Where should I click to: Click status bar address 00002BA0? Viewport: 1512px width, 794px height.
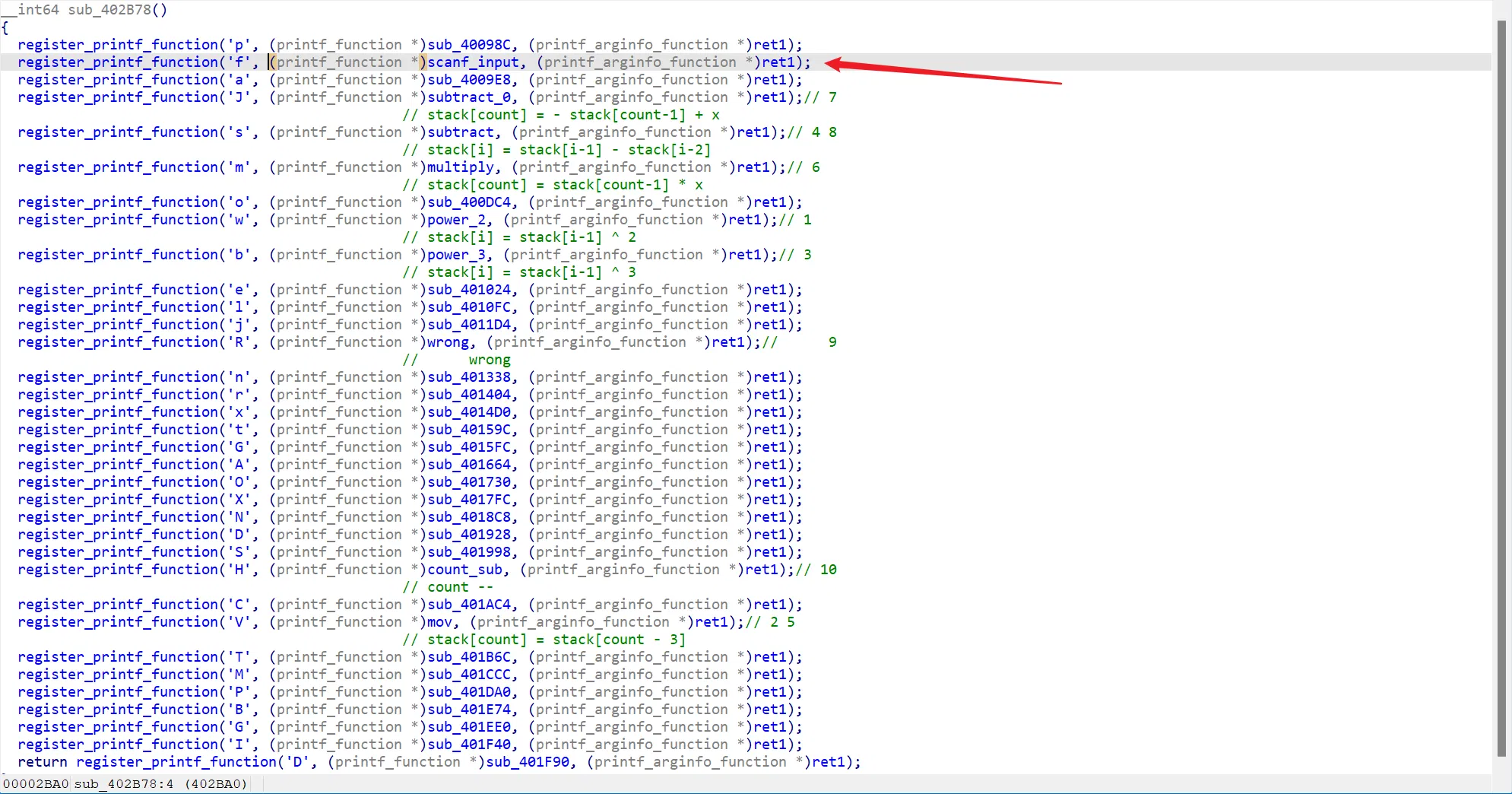tap(35, 784)
